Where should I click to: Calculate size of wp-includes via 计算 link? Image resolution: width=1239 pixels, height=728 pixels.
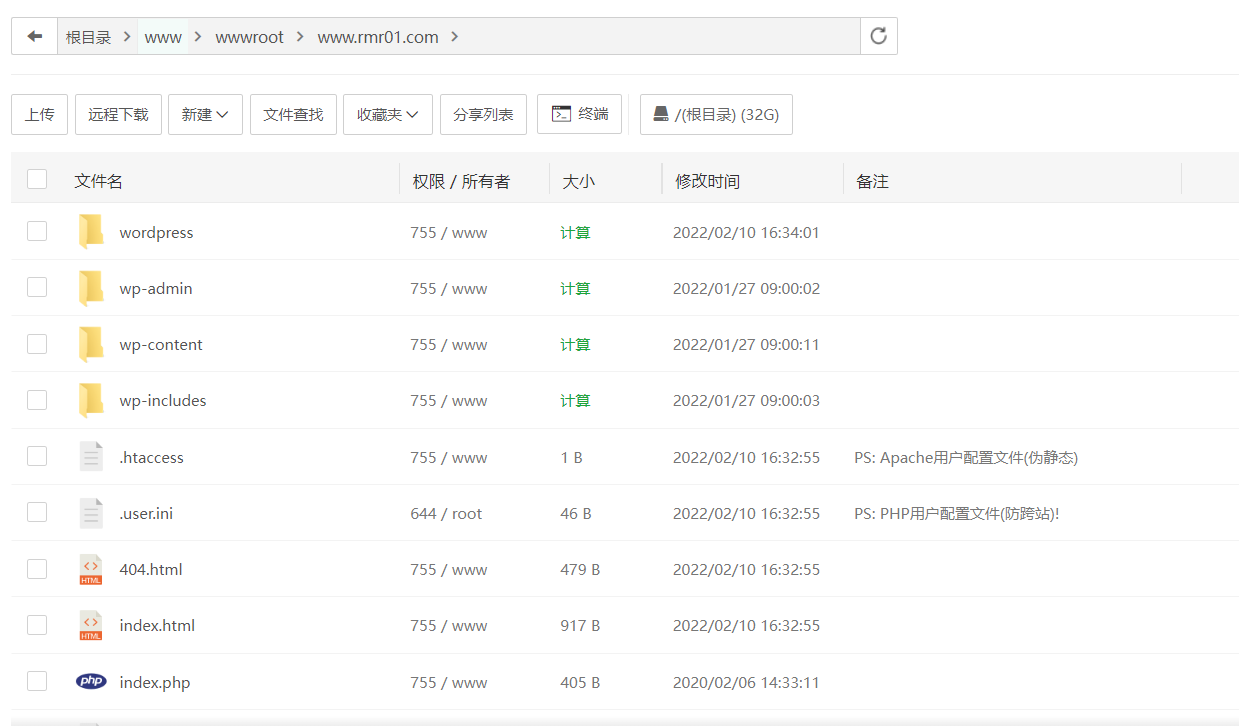point(575,401)
